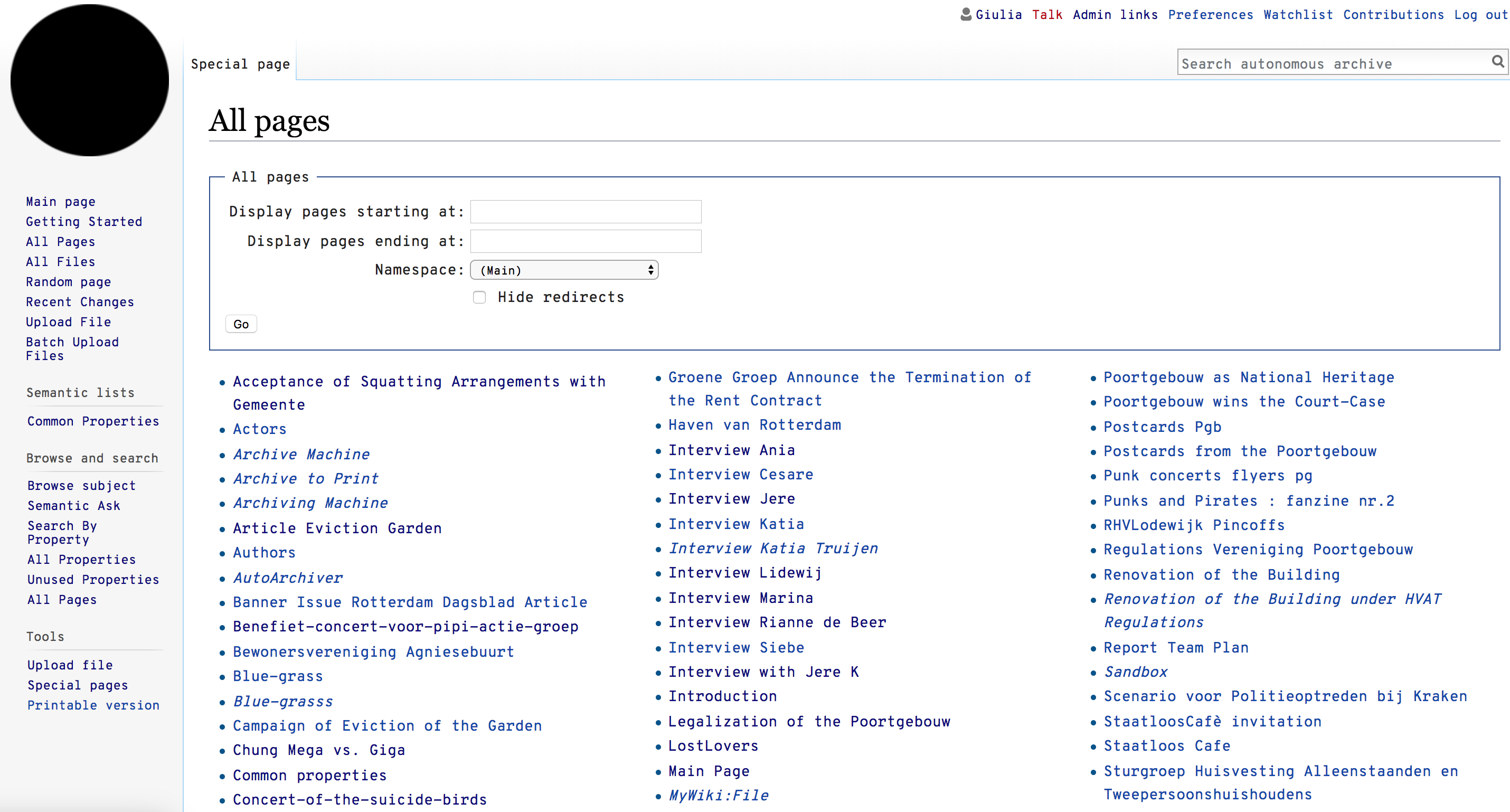Go to Recent Changes in the sidebar

click(80, 302)
